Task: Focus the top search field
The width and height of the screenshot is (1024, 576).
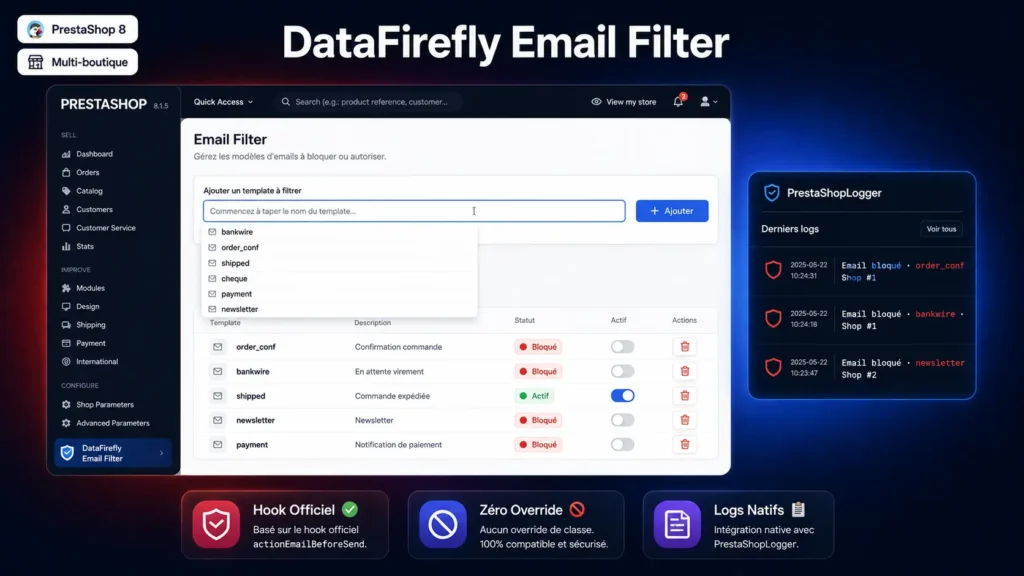Action: (367, 102)
